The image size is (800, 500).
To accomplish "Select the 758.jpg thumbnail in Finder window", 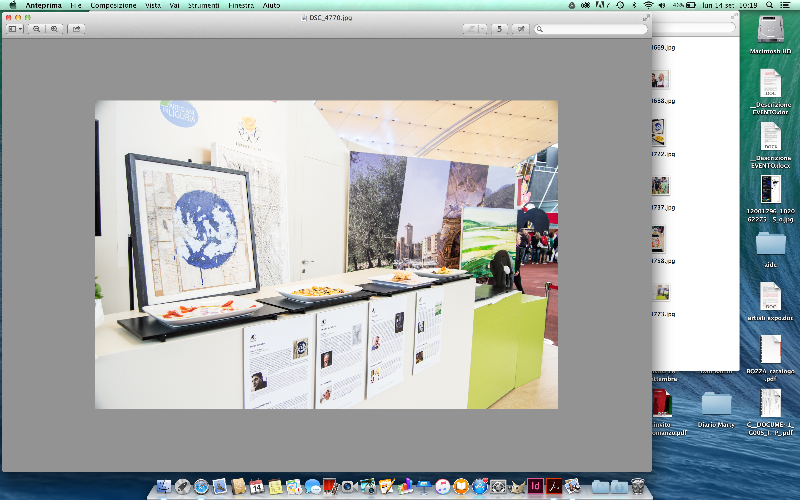I will click(x=658, y=239).
